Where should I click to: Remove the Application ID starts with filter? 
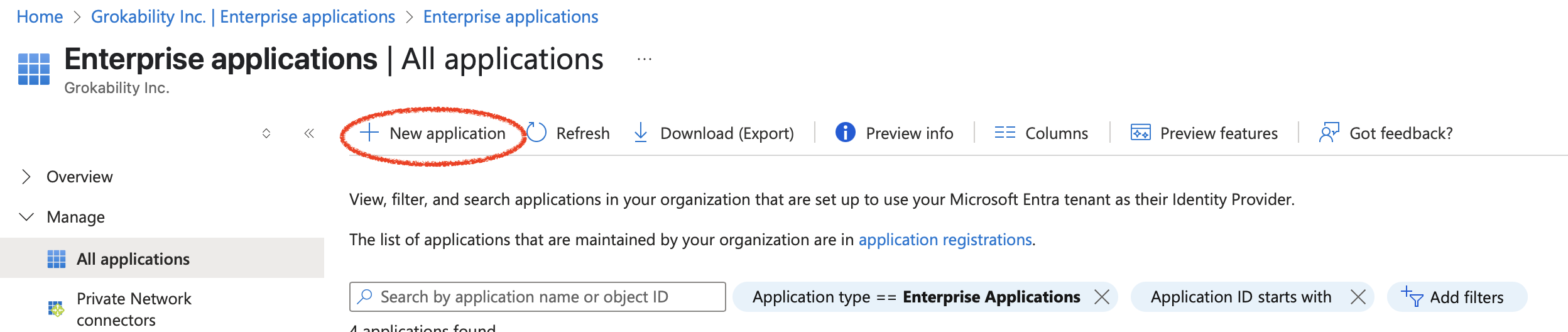point(1358,297)
